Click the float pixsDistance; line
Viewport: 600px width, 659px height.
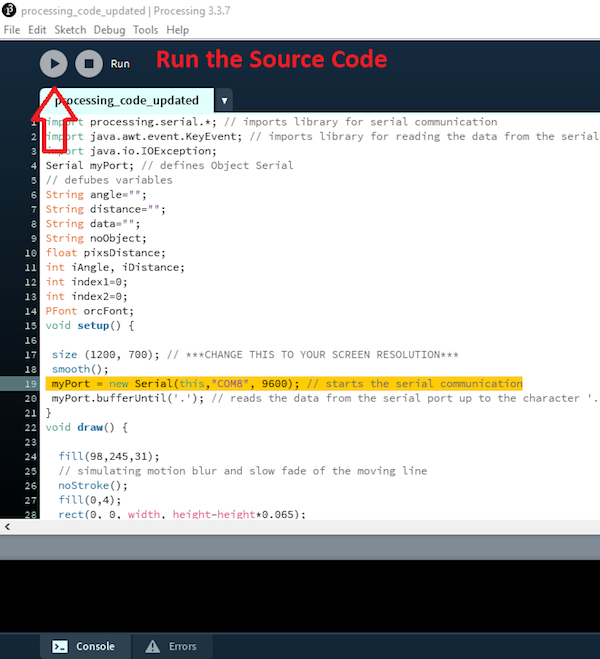(x=105, y=253)
